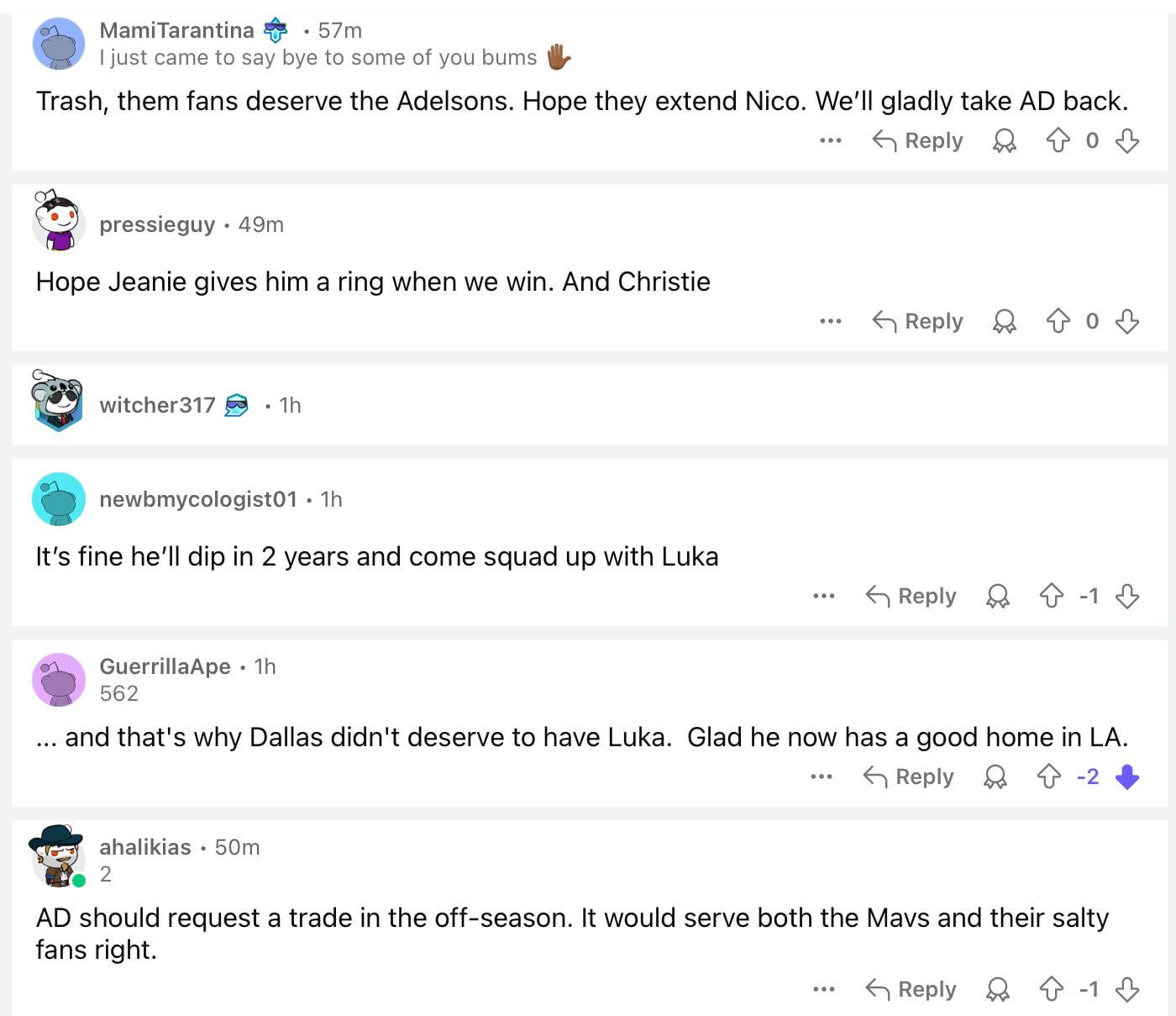The height and width of the screenshot is (1016, 1176).
Task: Open overflow menu on ahalikias's comment
Action: click(x=823, y=989)
